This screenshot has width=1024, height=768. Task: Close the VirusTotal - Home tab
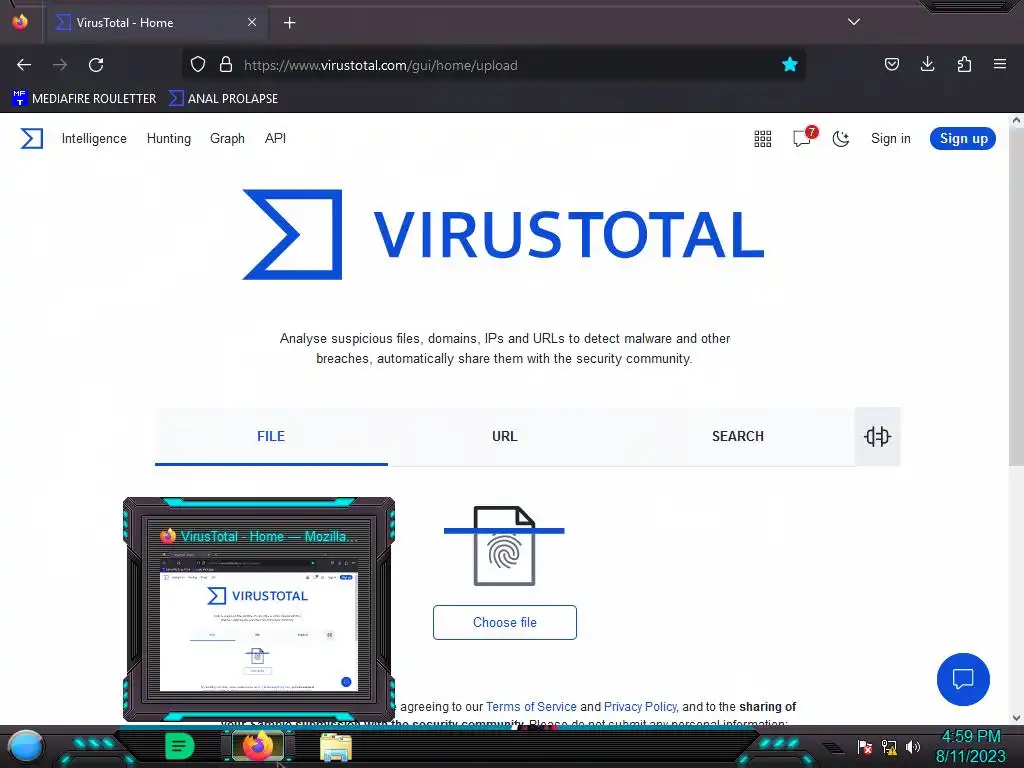(x=252, y=22)
